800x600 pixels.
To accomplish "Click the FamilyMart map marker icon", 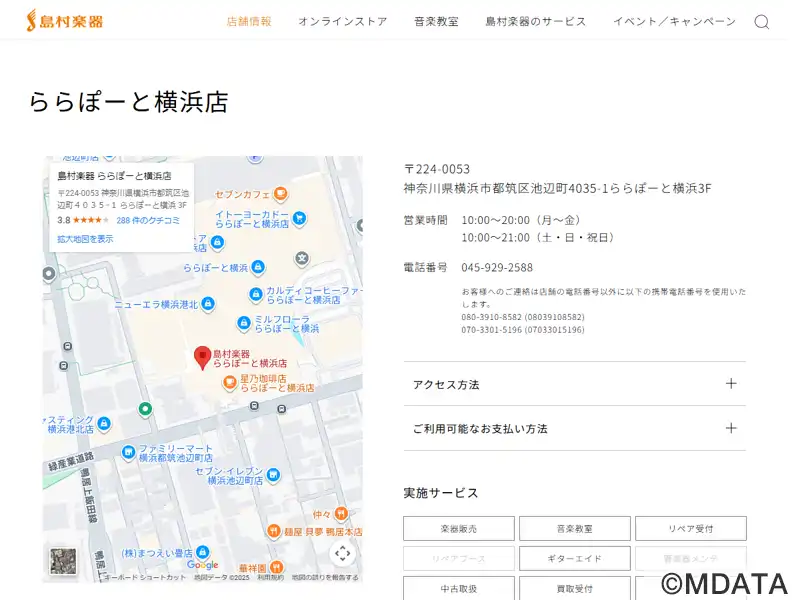I will coord(128,453).
